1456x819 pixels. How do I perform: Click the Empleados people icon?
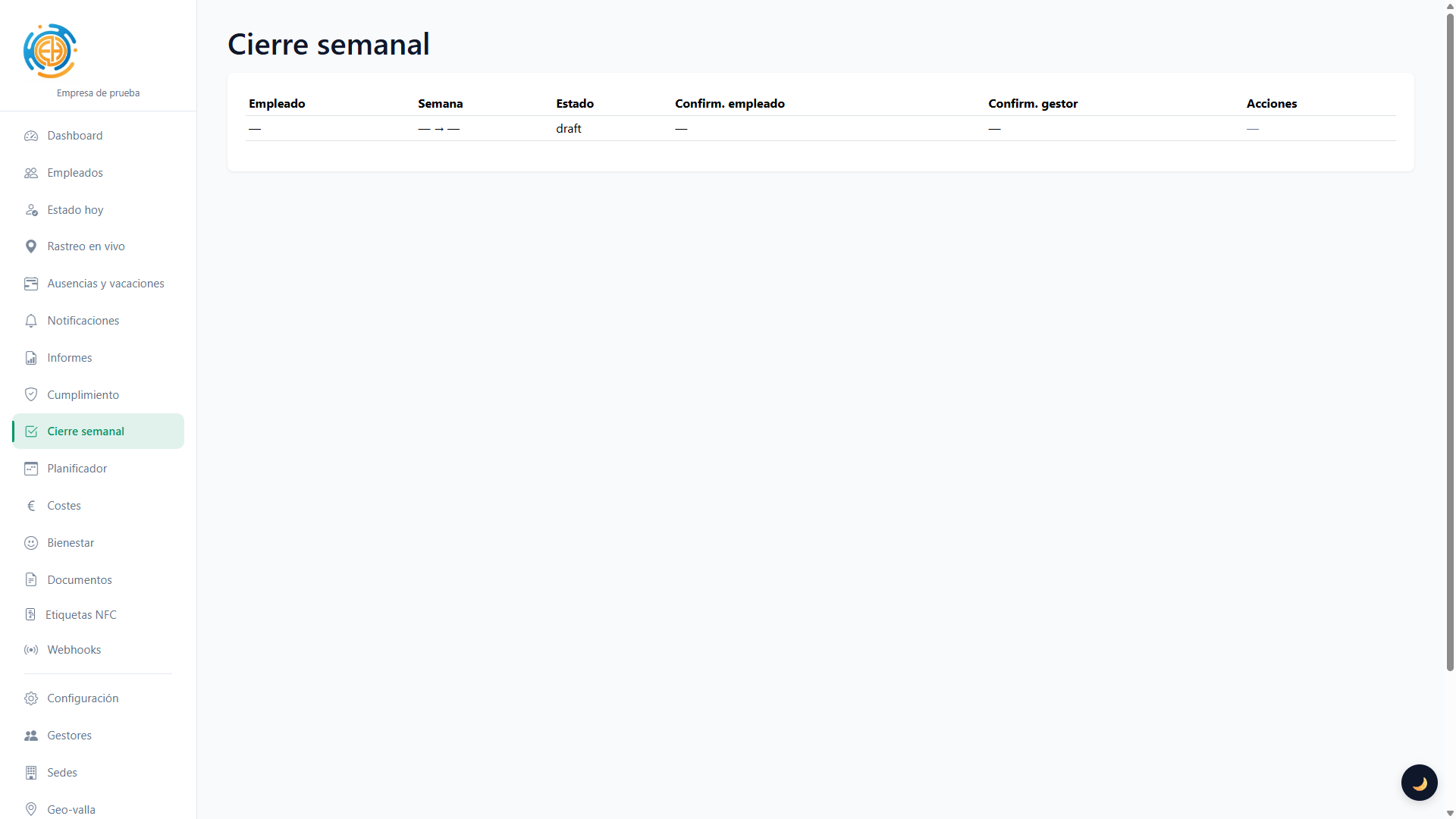coord(31,173)
